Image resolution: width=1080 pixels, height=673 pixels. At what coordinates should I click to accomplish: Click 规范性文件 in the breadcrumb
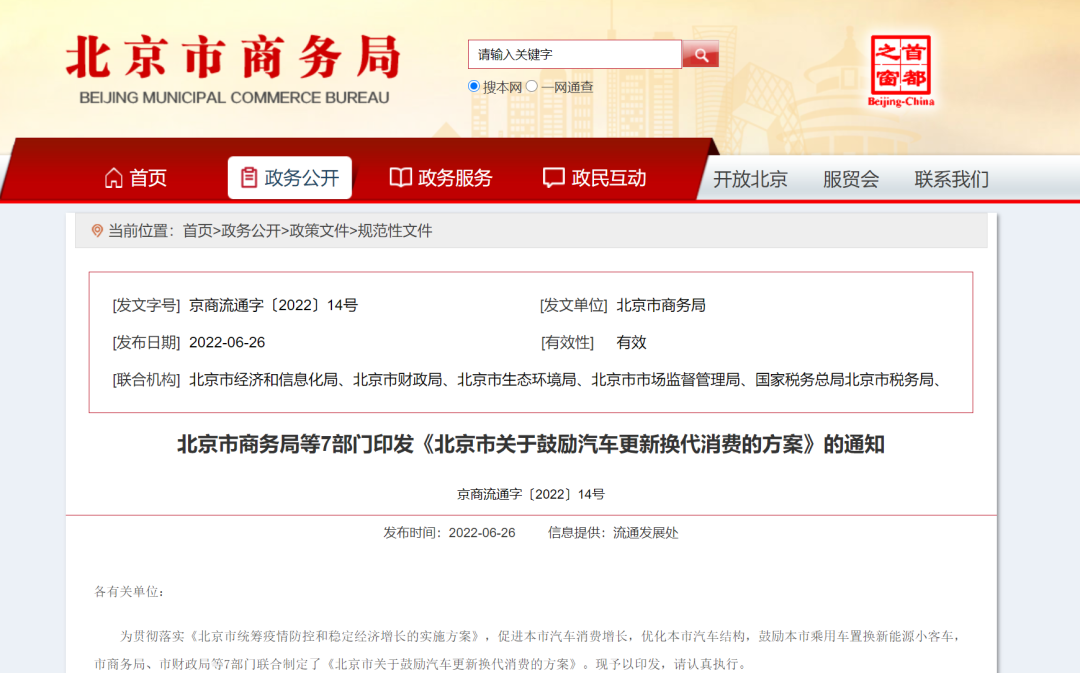pyautogui.click(x=395, y=231)
